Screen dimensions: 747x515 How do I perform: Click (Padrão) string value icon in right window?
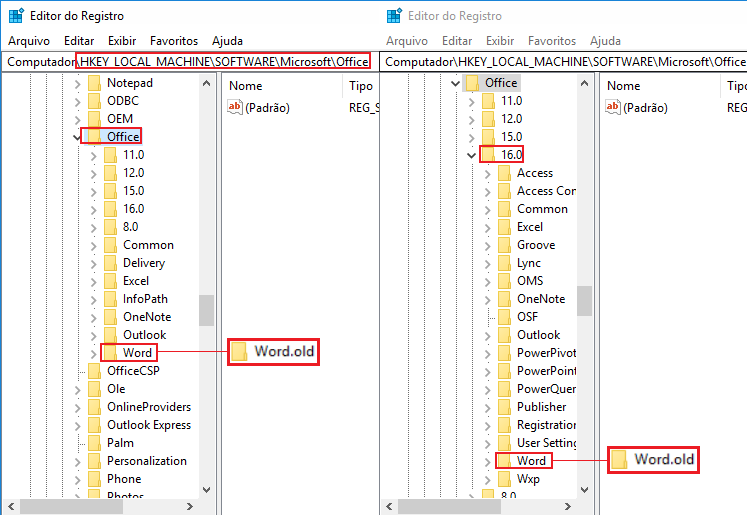pyautogui.click(x=613, y=107)
